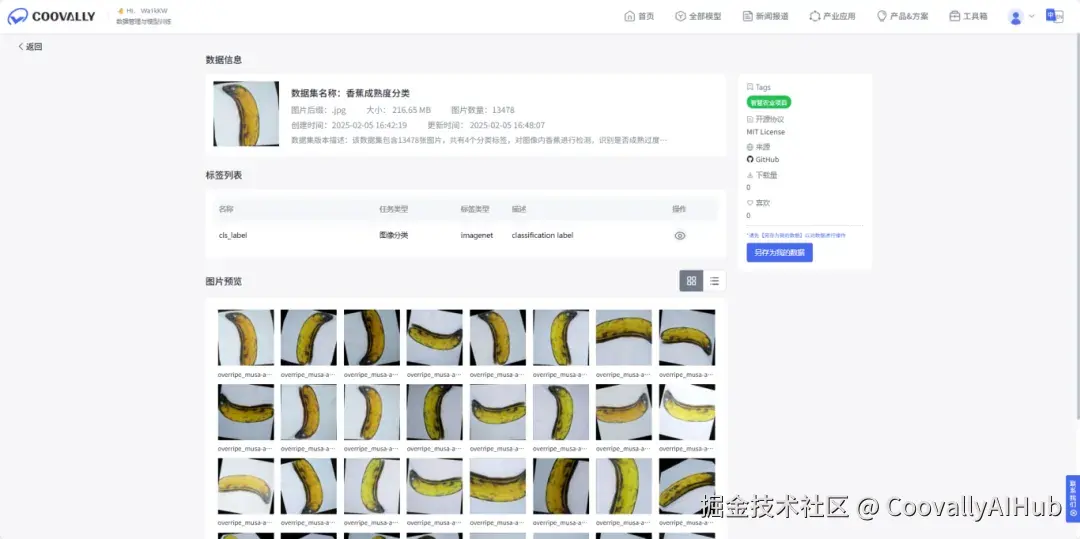The image size is (1080, 539).
Task: Click the 标签类型 column header
Action: 475,209
